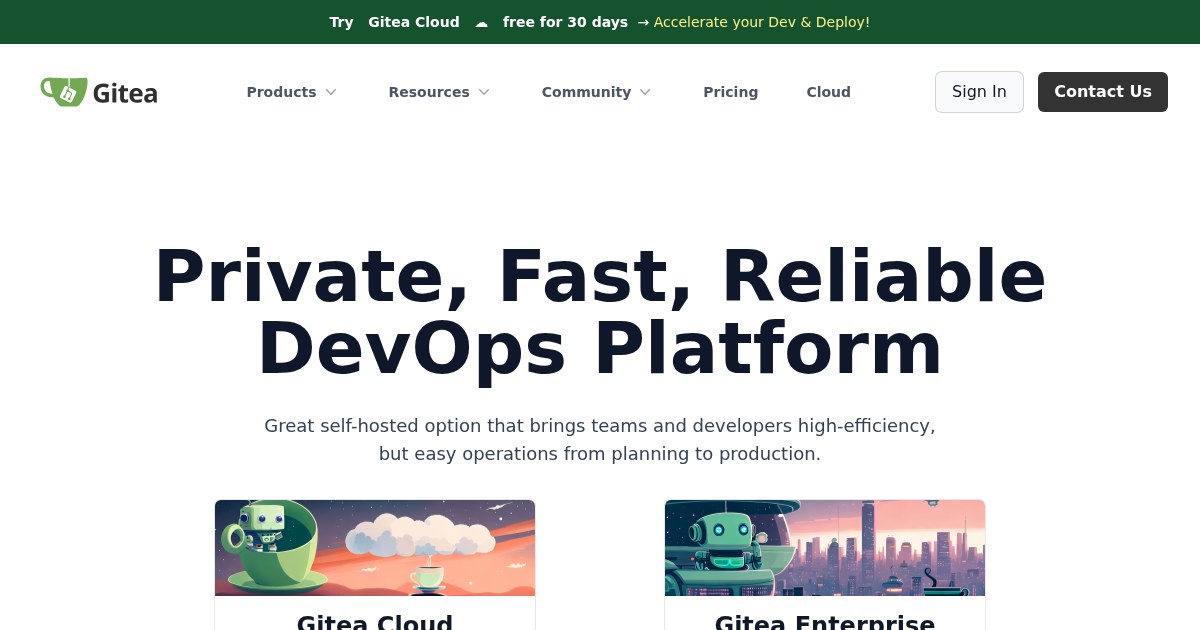Click 'free for 30 days' banner text
Screen dimensions: 1200x630
pyautogui.click(x=565, y=22)
